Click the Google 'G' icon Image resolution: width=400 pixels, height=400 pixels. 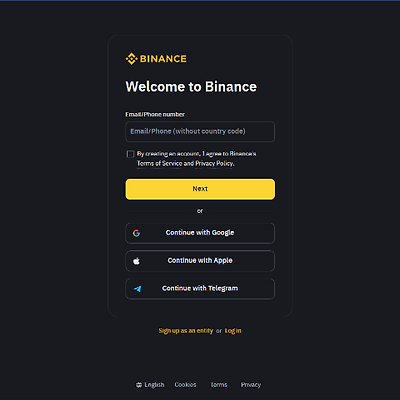136,233
